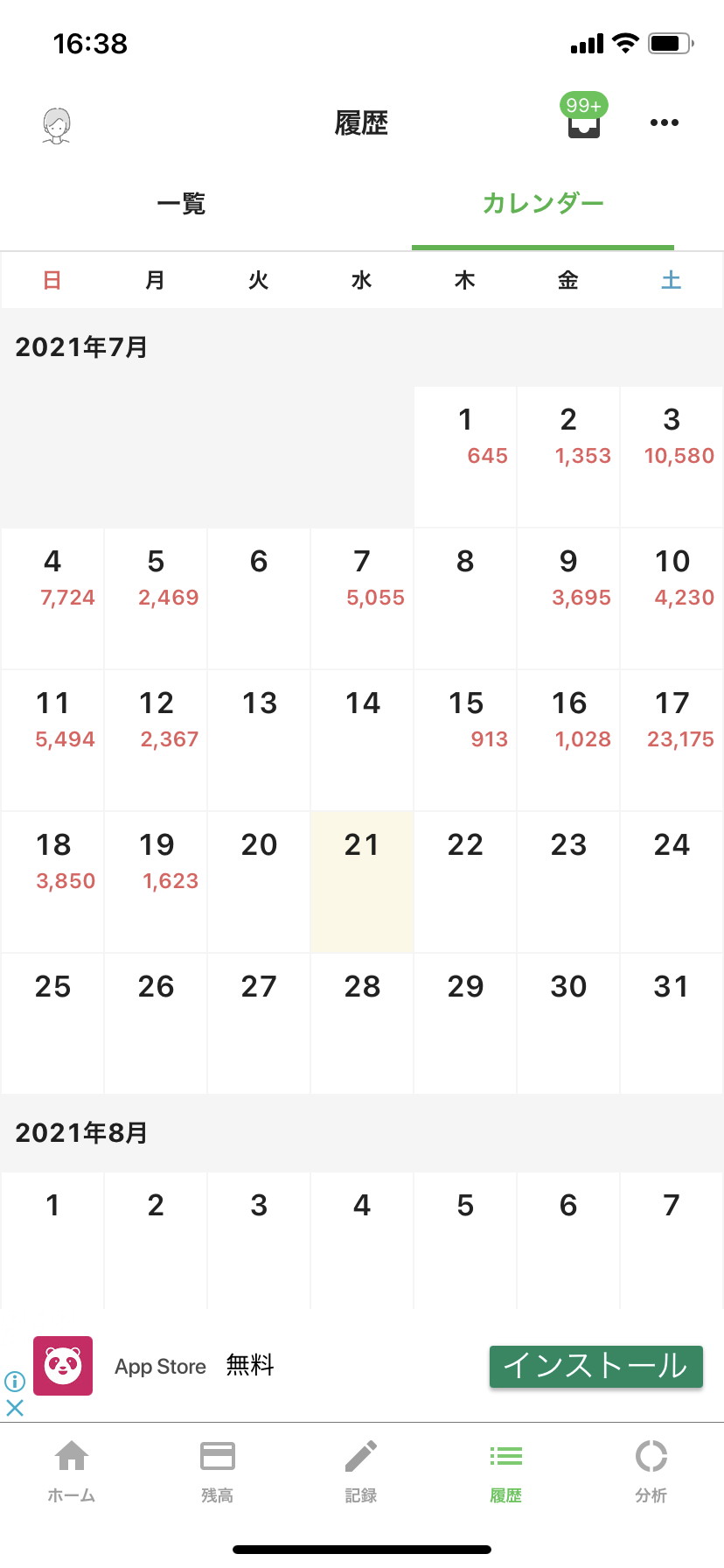Open the profile avatar icon
The image size is (724, 1568).
57,125
